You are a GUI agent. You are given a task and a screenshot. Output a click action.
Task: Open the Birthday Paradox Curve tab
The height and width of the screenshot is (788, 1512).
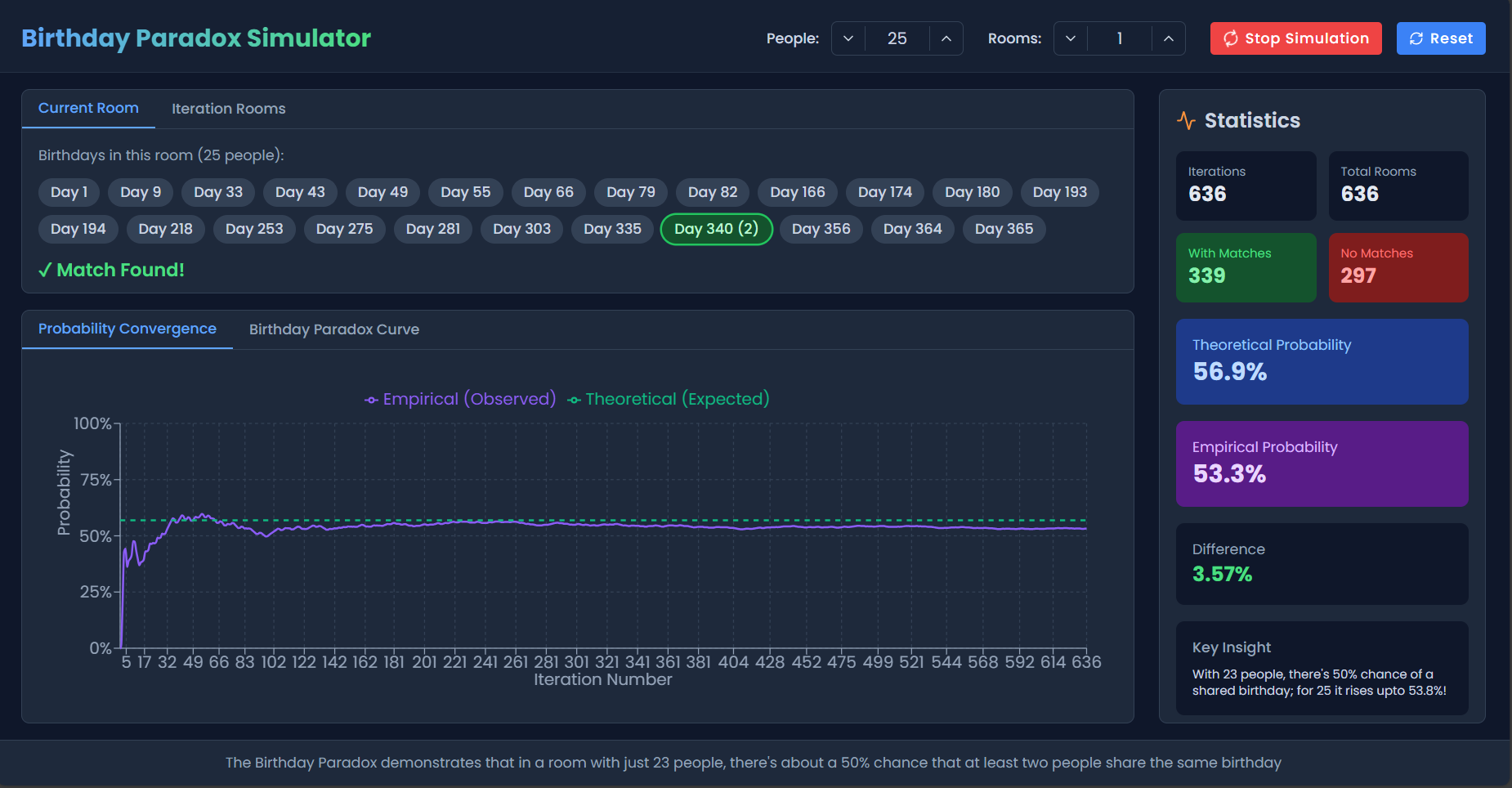(333, 329)
